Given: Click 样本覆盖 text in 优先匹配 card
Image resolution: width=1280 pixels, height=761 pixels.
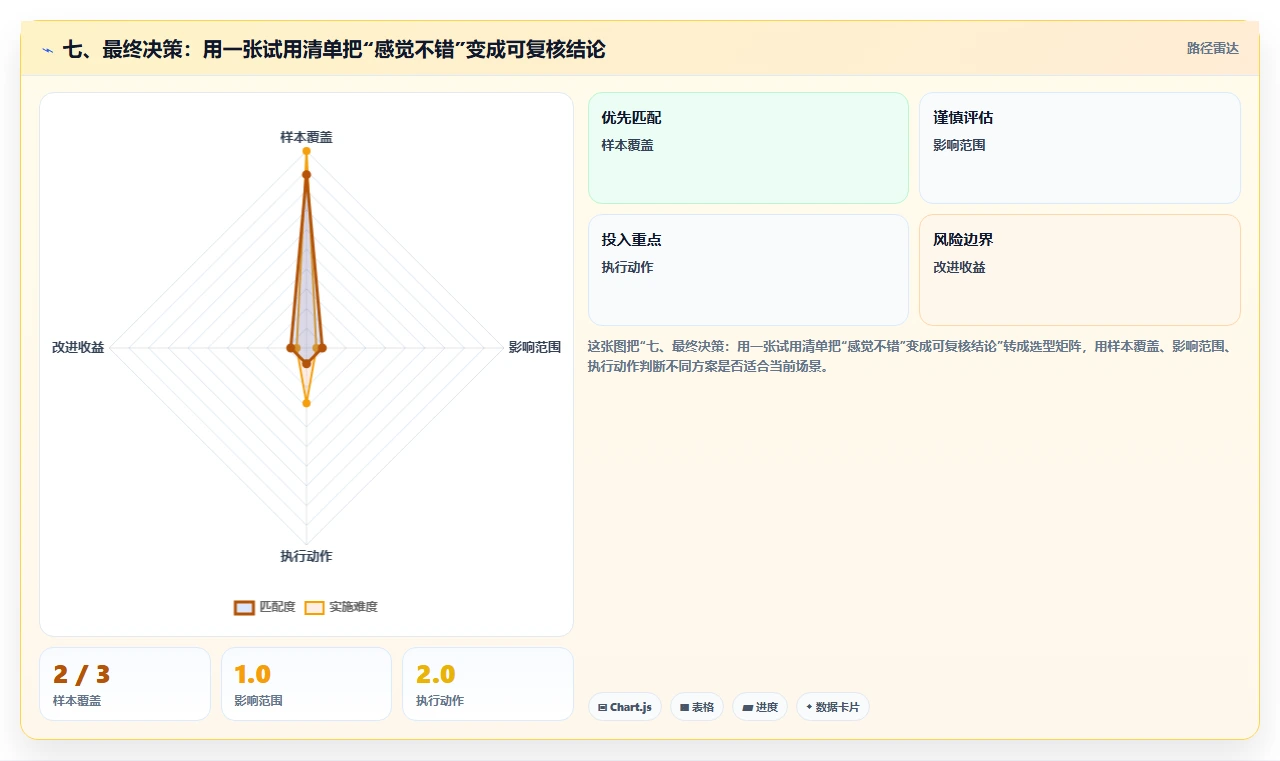Looking at the screenshot, I should point(627,145).
